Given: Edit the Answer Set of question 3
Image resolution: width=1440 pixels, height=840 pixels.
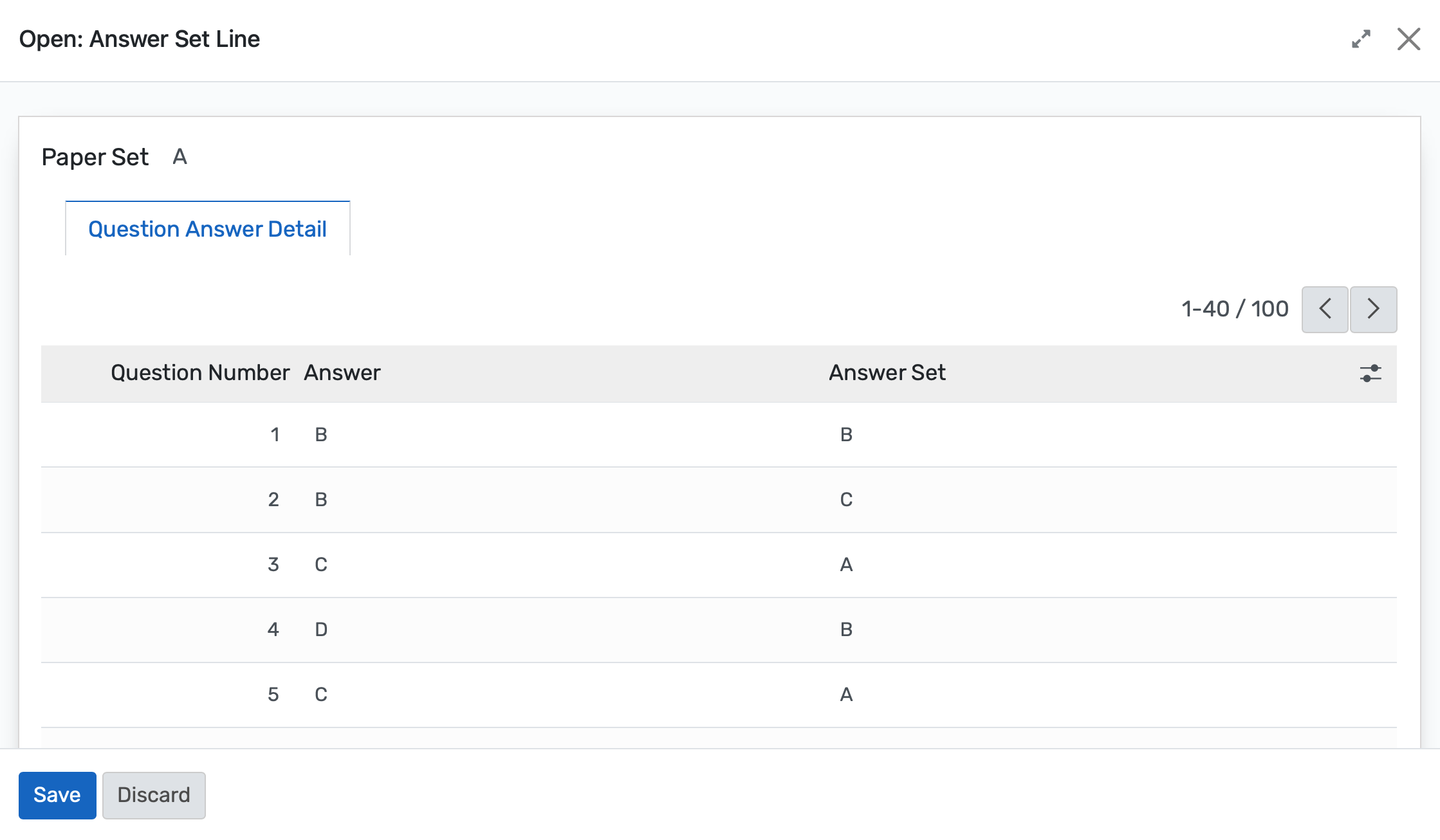Looking at the screenshot, I should tap(846, 565).
